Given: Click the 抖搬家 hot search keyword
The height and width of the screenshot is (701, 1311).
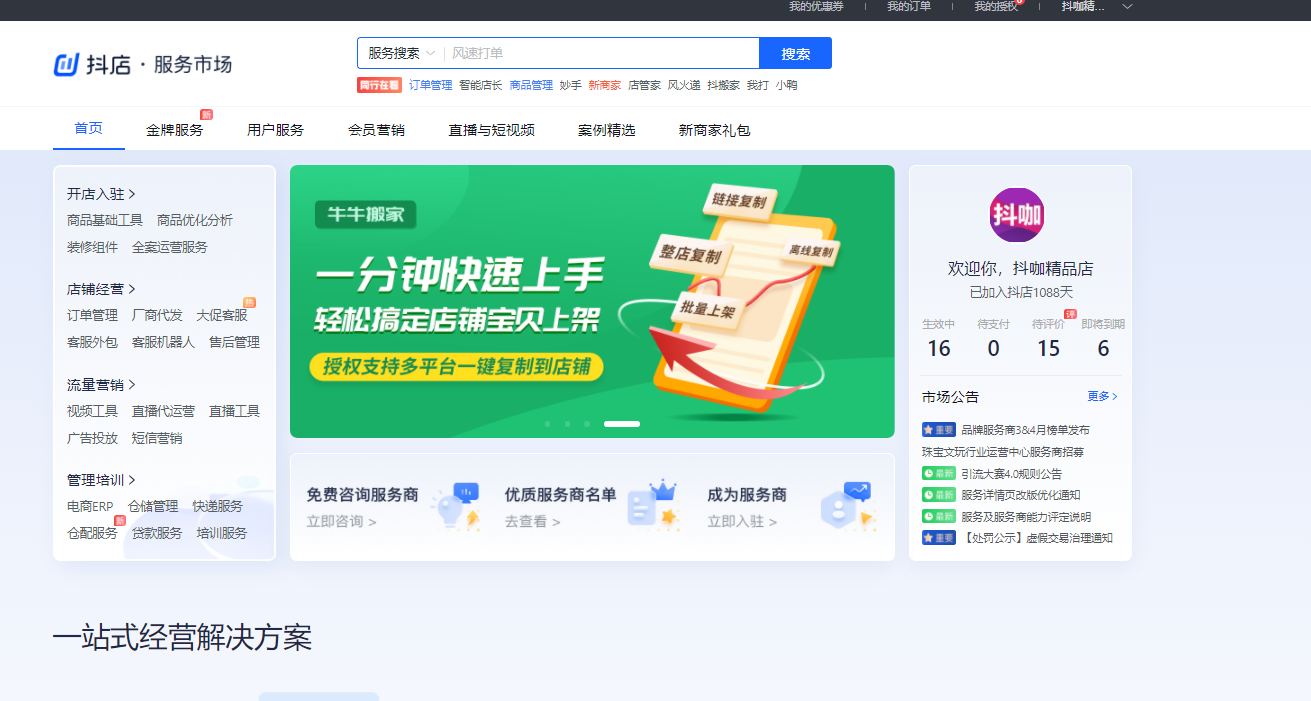Looking at the screenshot, I should (723, 85).
